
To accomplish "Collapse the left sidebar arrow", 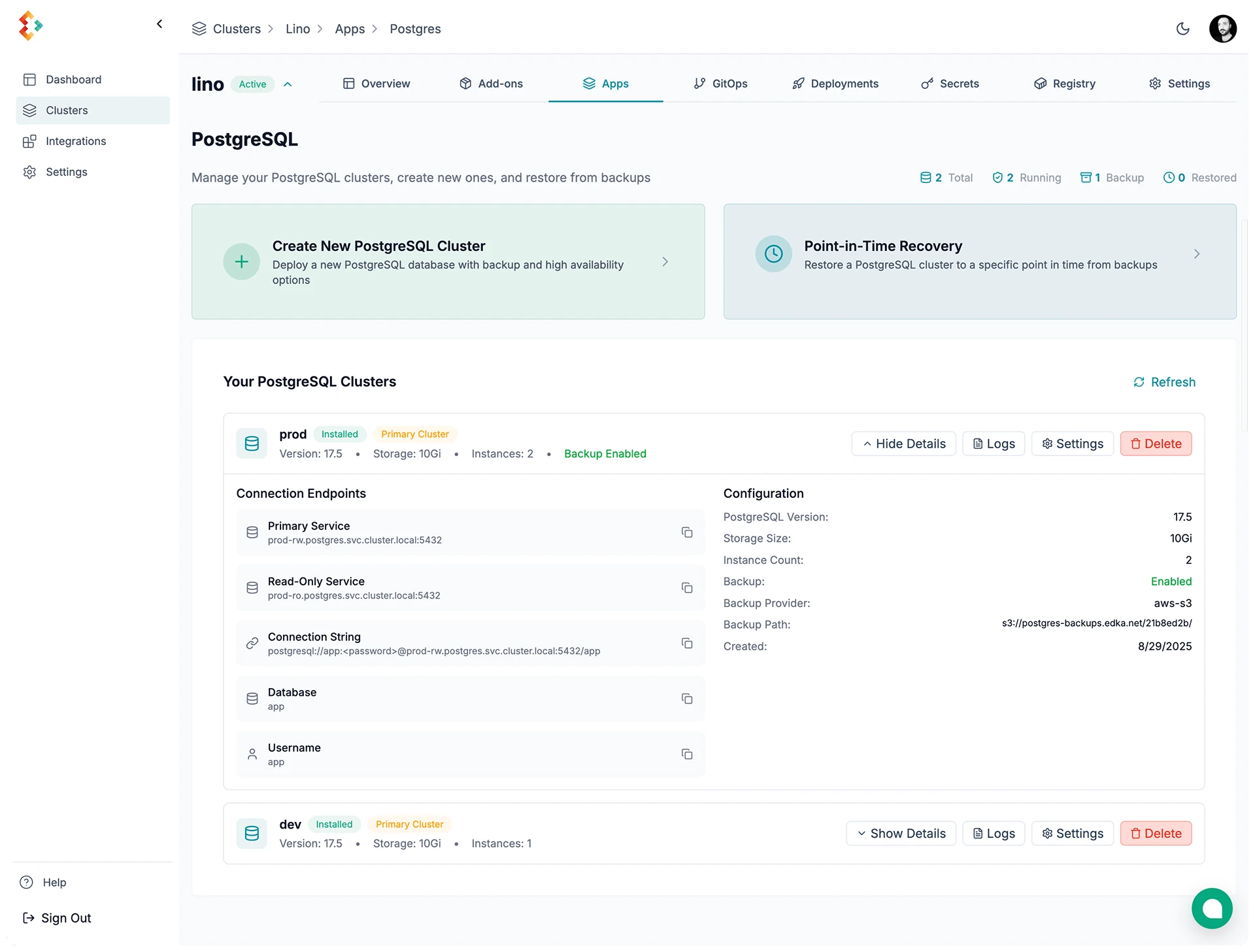I will [x=159, y=24].
